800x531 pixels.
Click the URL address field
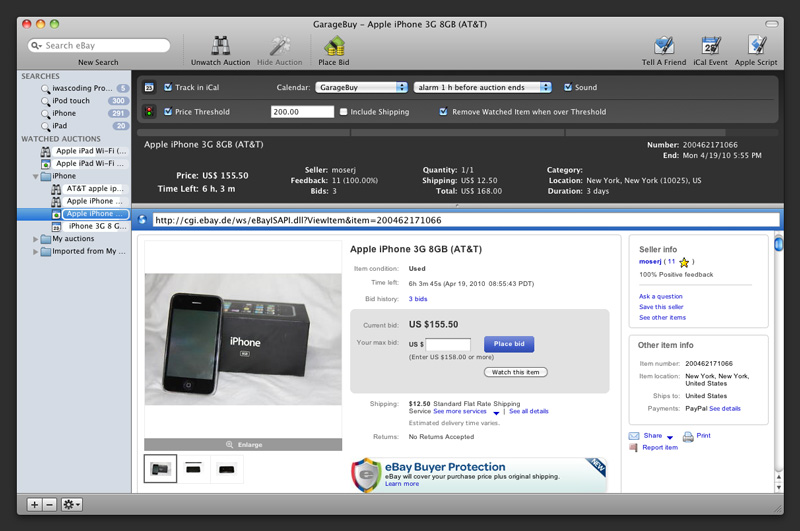click(465, 220)
